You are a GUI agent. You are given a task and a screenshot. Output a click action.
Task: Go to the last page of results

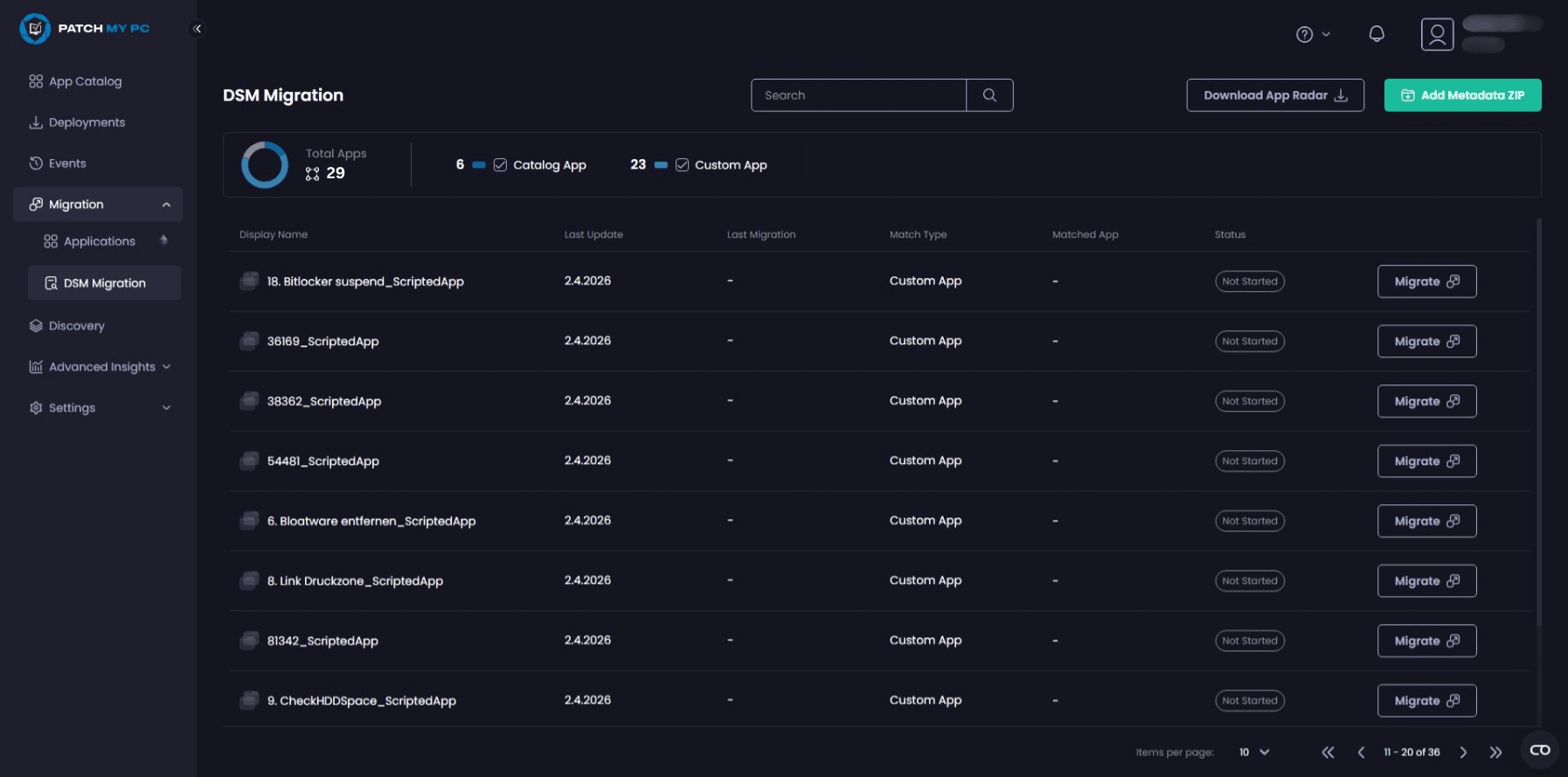[1495, 752]
